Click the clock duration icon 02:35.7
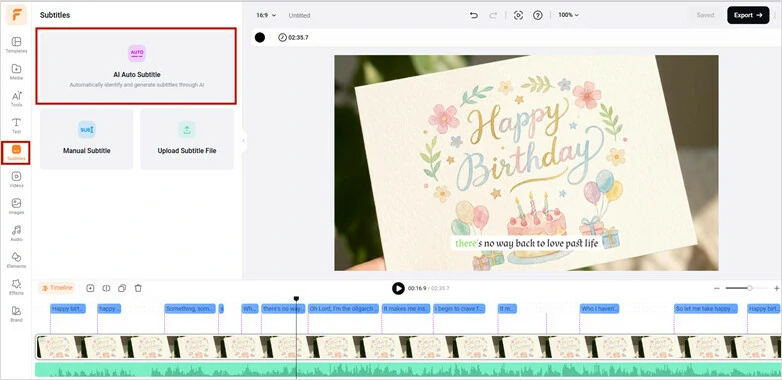The height and width of the screenshot is (380, 782). tap(282, 37)
